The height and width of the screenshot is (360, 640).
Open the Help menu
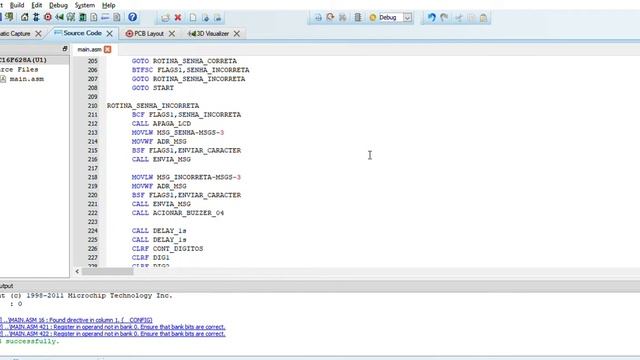click(x=108, y=5)
